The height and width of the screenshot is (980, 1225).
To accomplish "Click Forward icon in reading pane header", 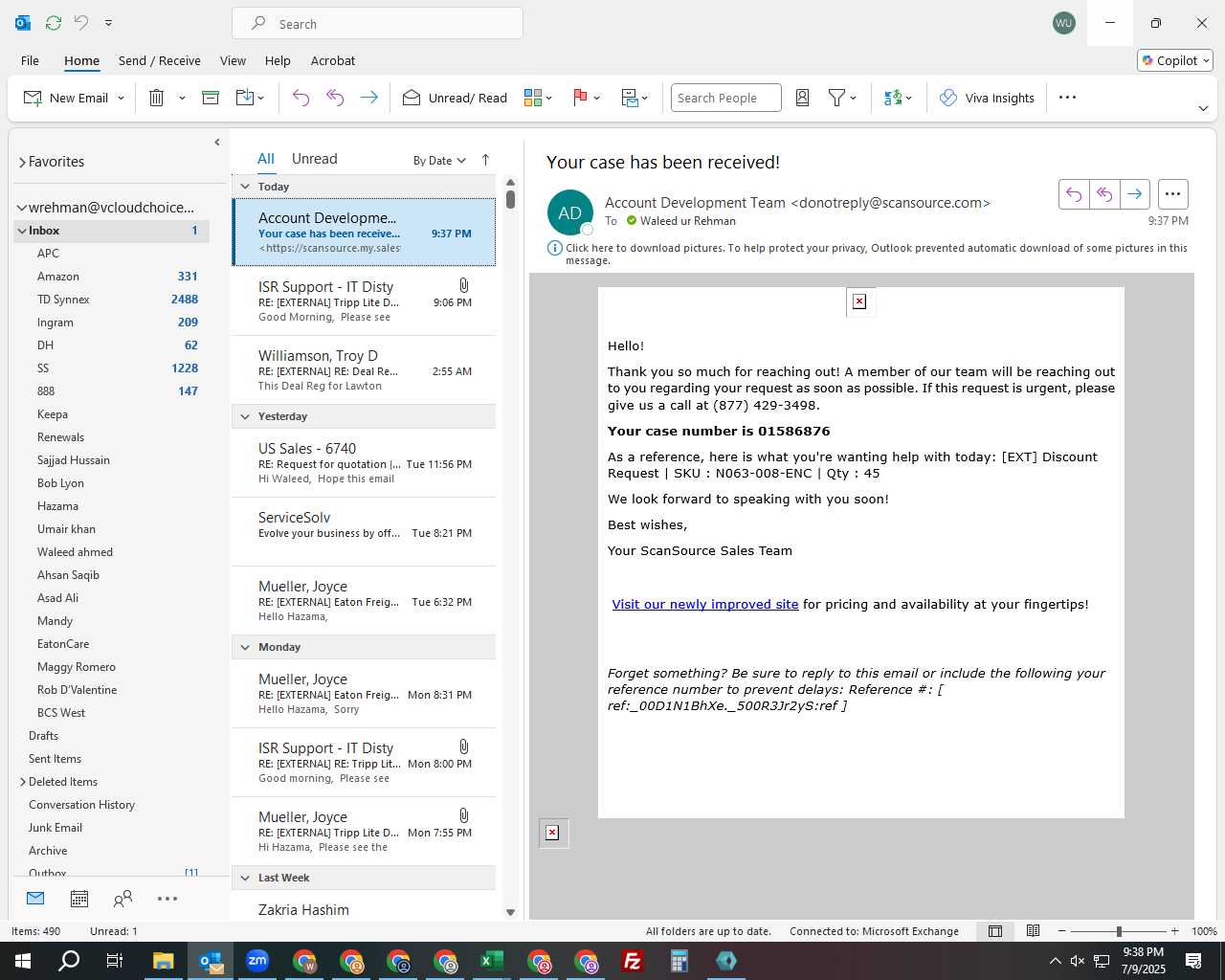I will click(1134, 194).
